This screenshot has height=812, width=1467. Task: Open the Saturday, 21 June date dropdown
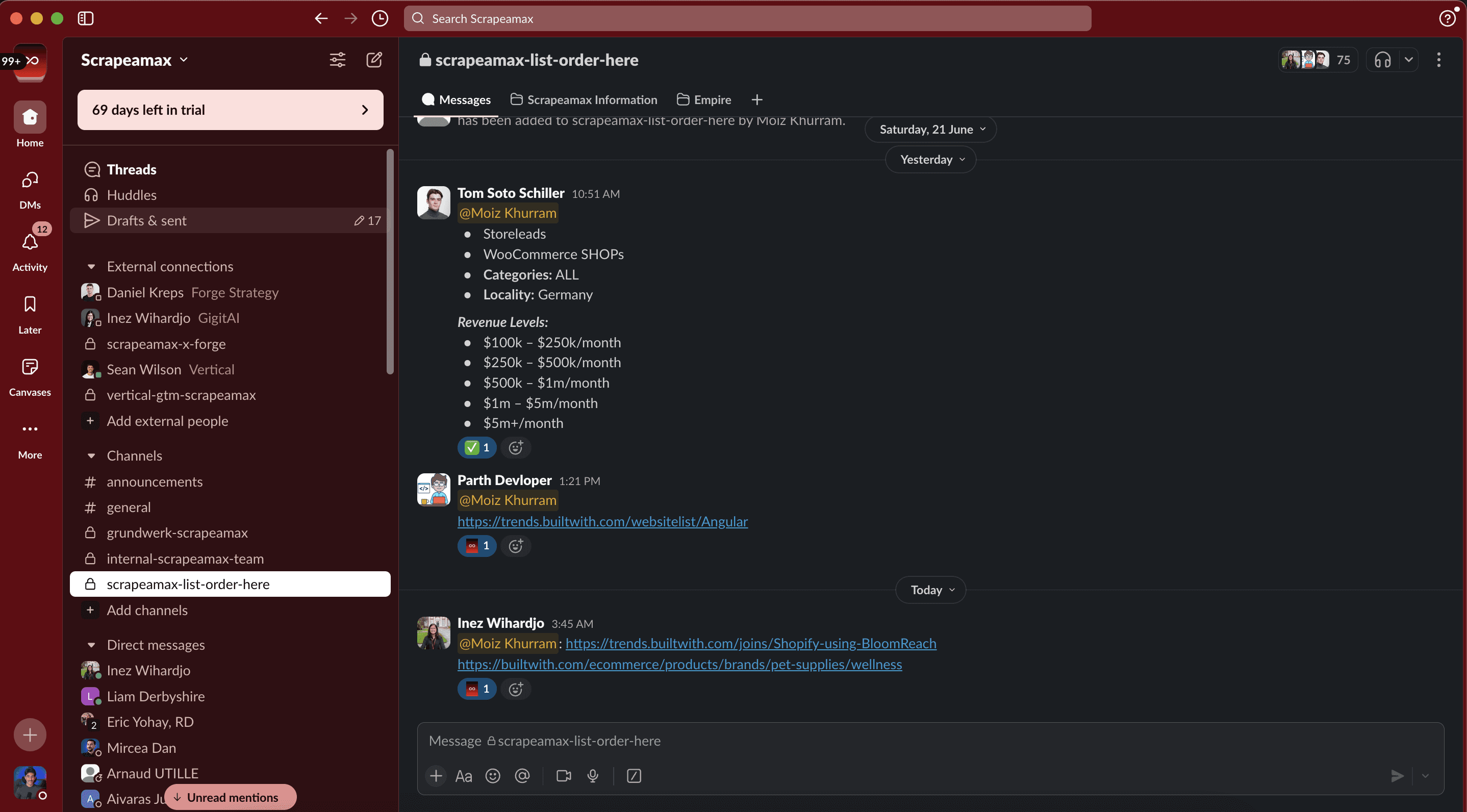tap(930, 129)
